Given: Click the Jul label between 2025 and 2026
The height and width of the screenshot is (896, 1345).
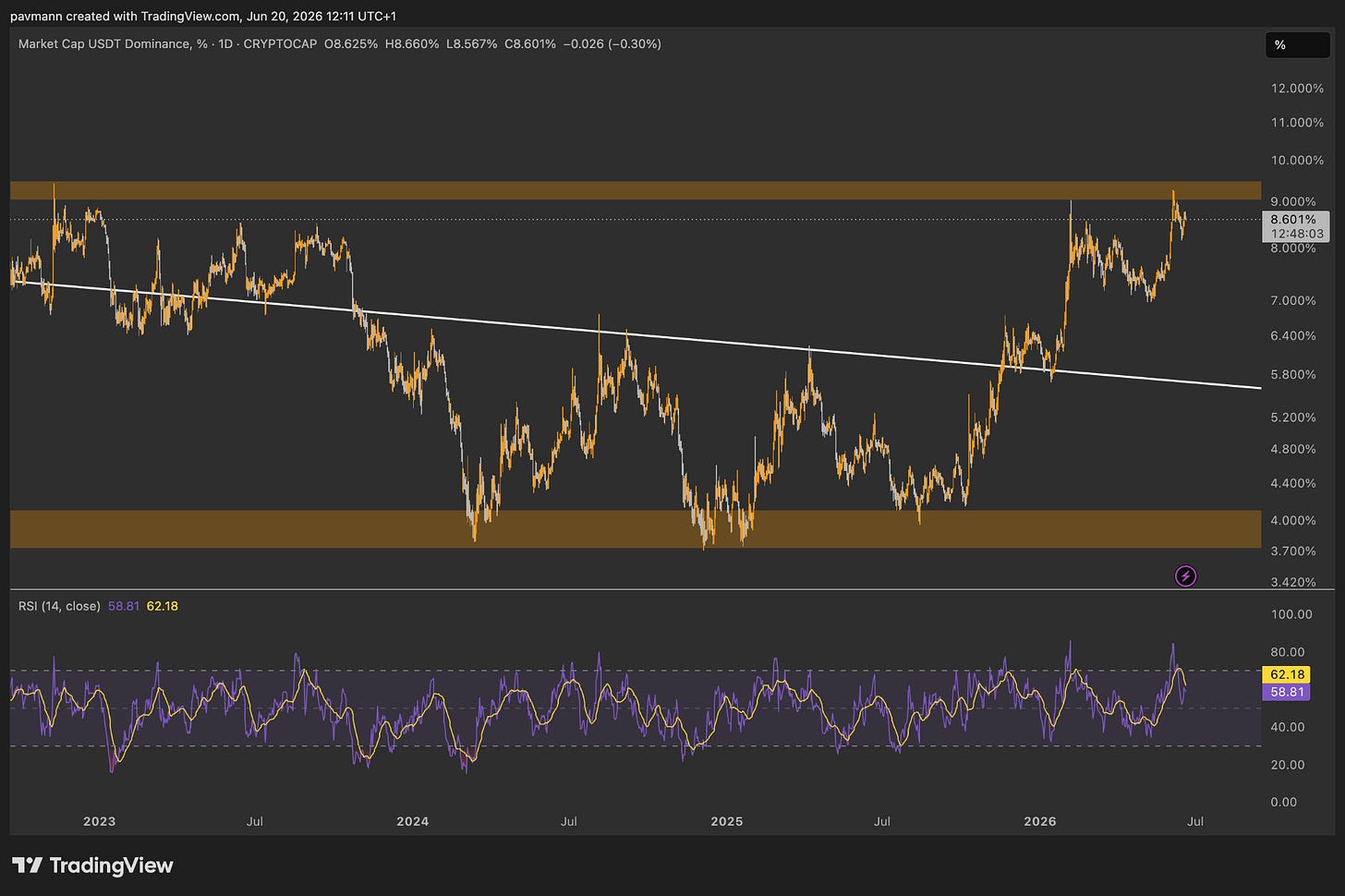Looking at the screenshot, I should pos(882,821).
